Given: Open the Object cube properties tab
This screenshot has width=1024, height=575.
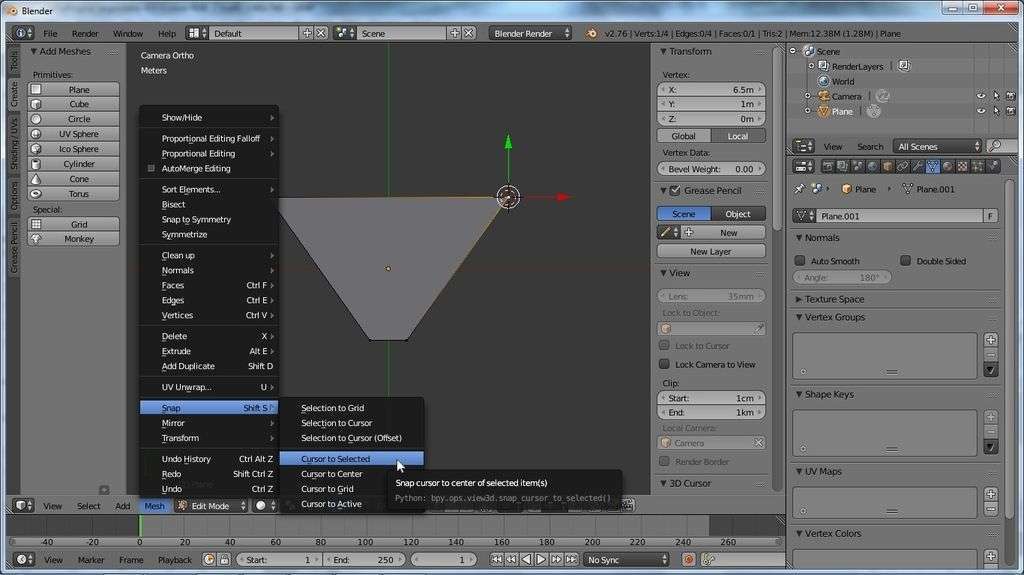Looking at the screenshot, I should (887, 167).
